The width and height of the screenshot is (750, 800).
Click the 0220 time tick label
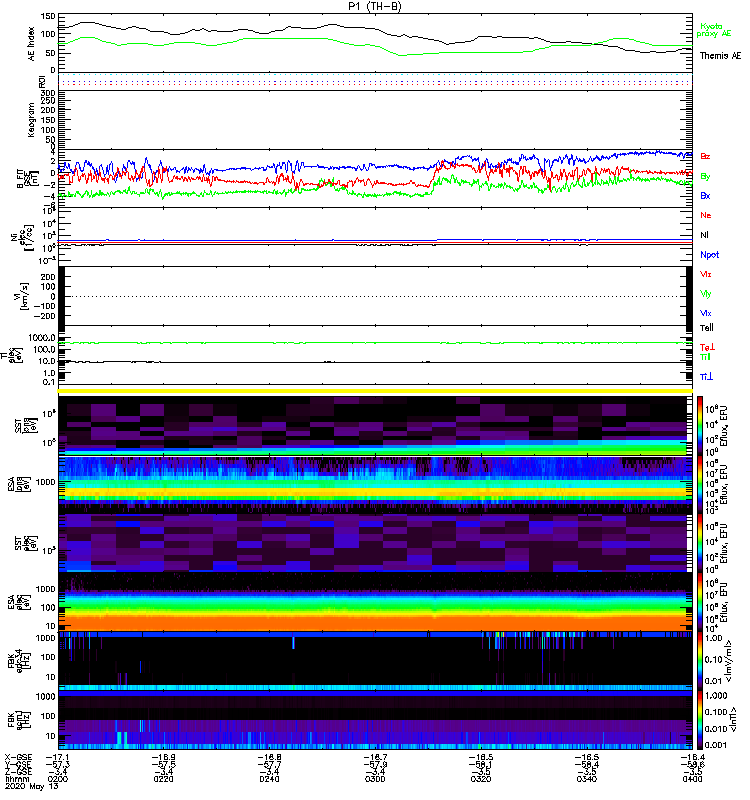[163, 779]
